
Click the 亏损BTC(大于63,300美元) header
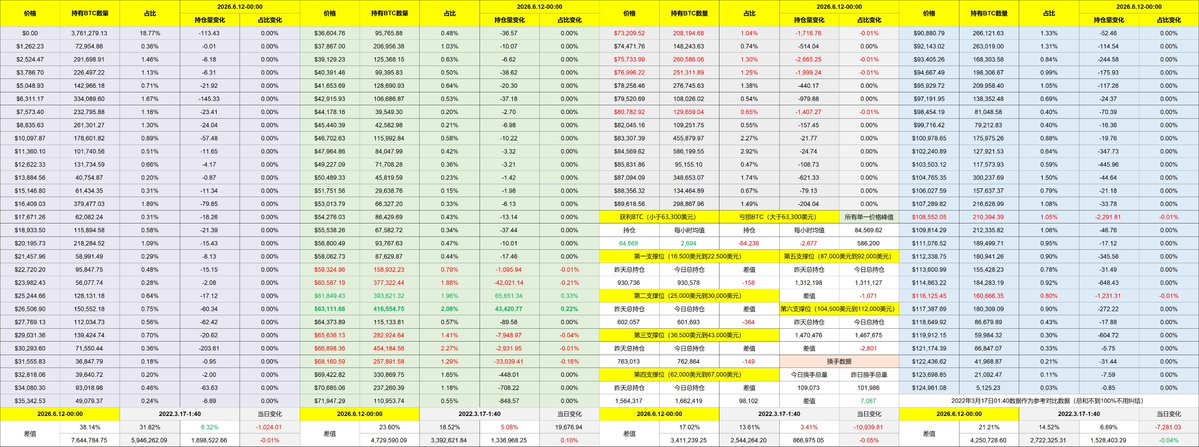click(779, 217)
